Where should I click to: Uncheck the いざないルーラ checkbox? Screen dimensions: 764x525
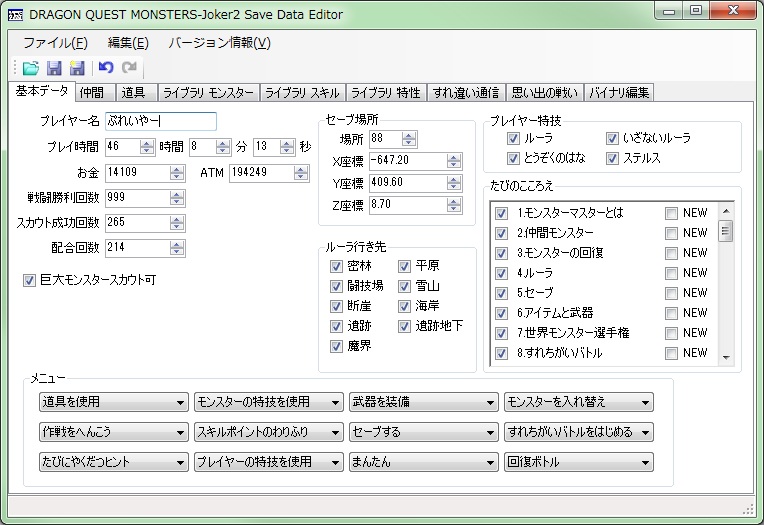tap(612, 138)
